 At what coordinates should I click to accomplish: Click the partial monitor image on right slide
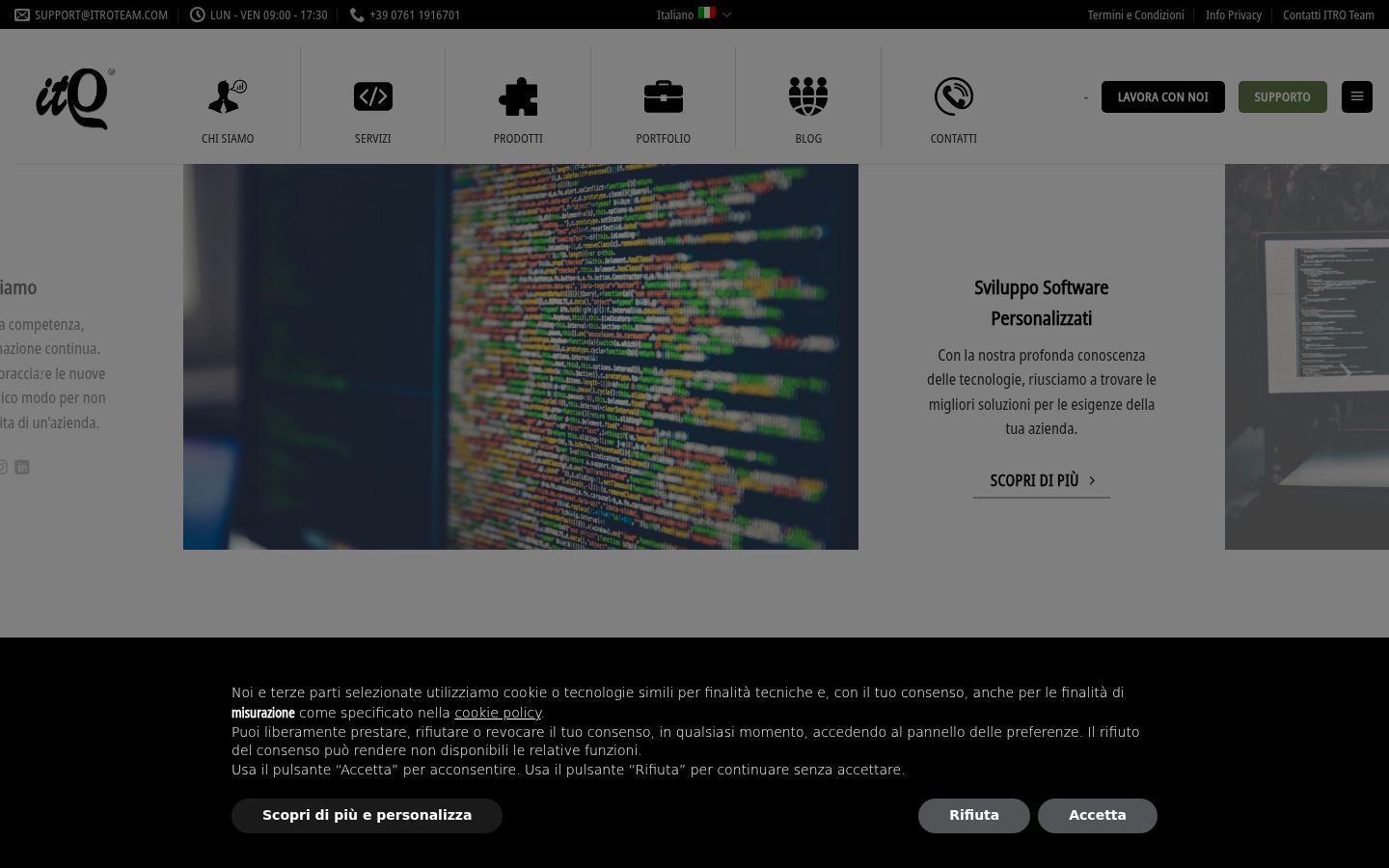click(x=1307, y=357)
